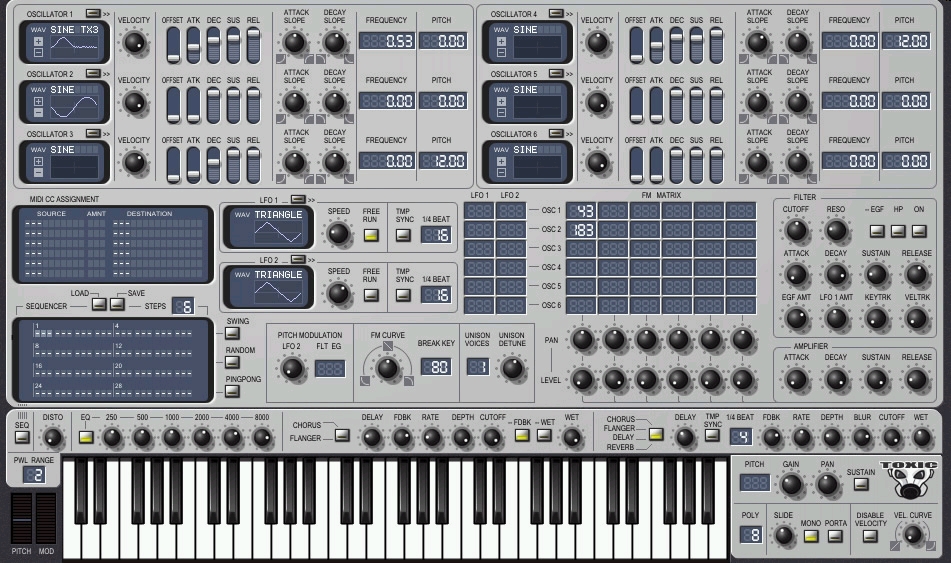Enable LFO 1 Tempo Sync
951x563 pixels.
coord(403,235)
